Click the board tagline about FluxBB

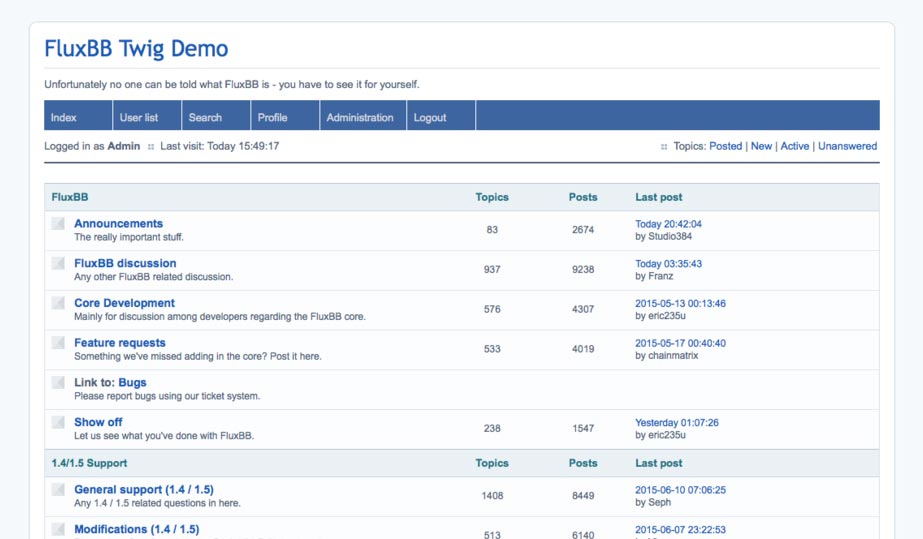click(x=232, y=84)
